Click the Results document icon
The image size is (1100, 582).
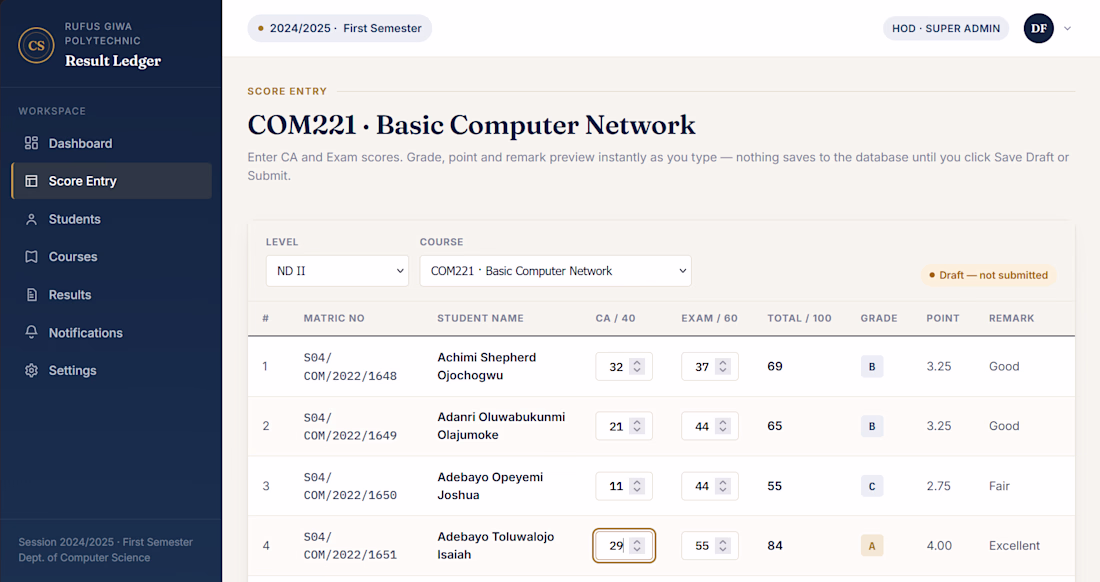[32, 295]
